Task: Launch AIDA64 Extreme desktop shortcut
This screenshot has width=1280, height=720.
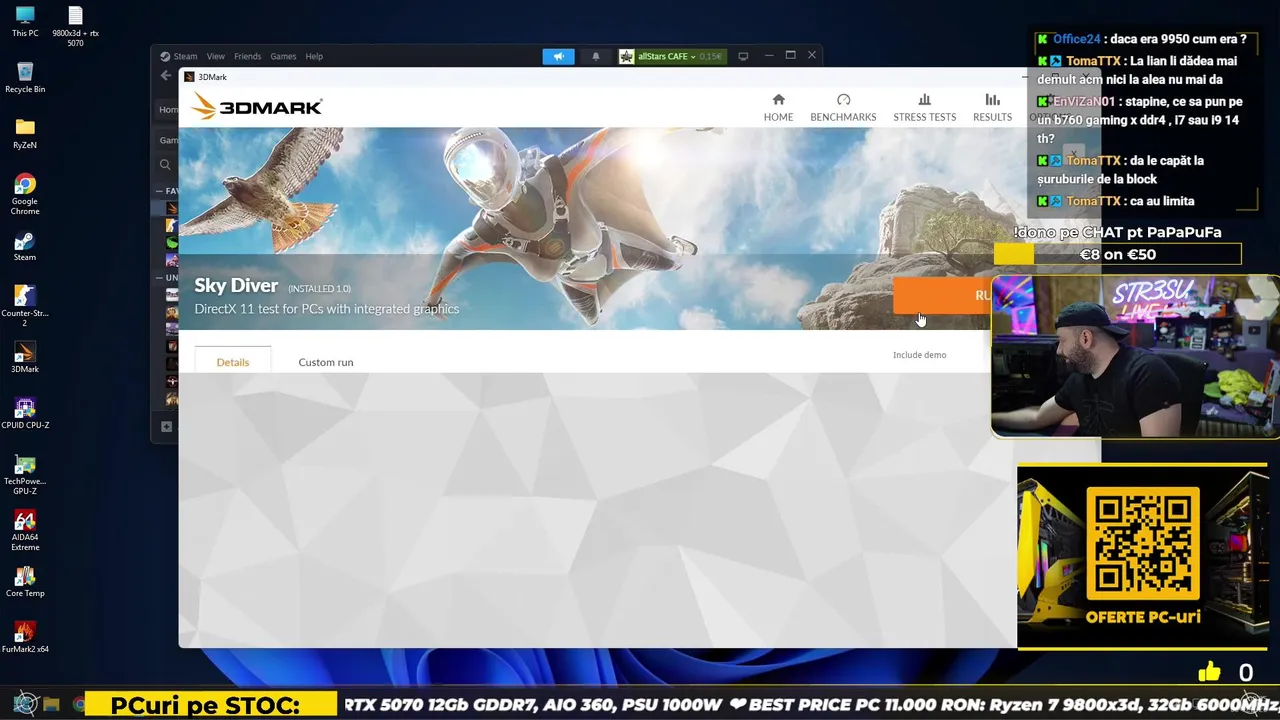Action: click(25, 530)
